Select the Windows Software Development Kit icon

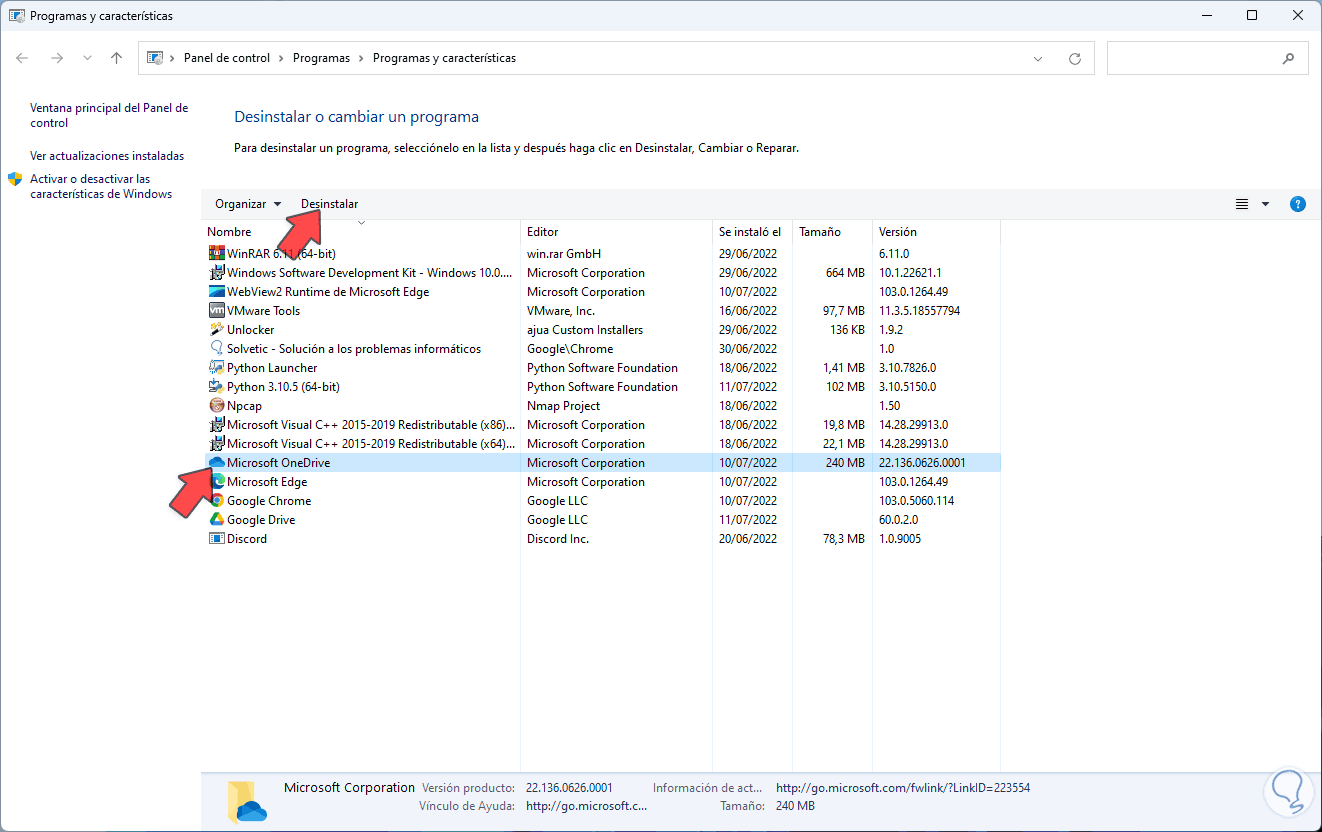click(x=217, y=273)
